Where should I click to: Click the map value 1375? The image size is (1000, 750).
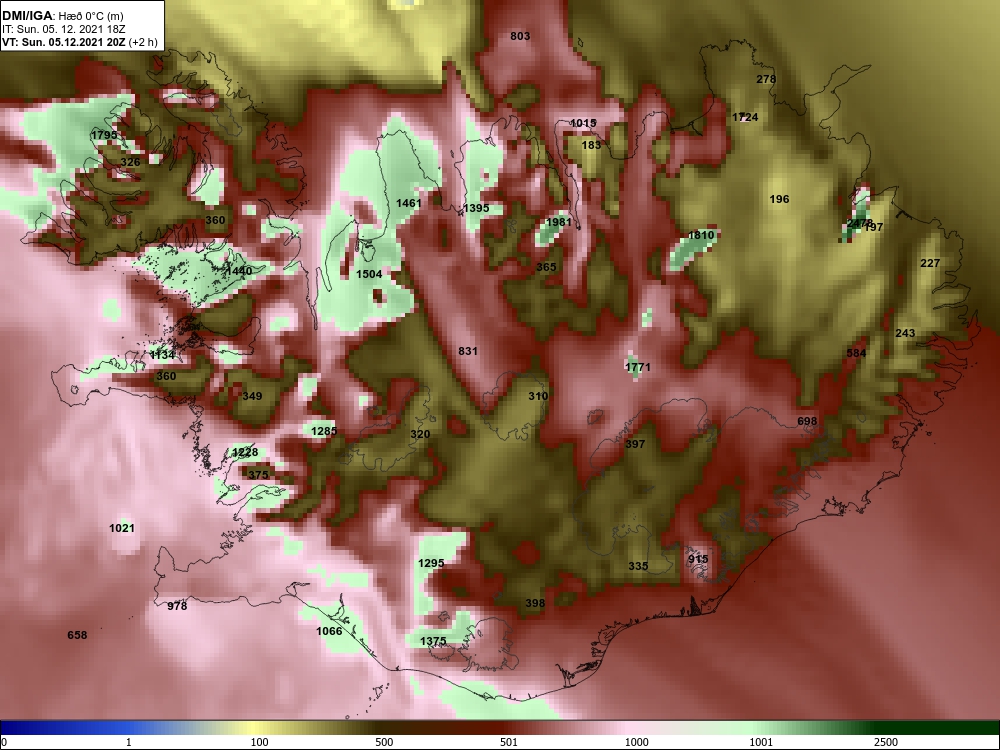(x=433, y=641)
